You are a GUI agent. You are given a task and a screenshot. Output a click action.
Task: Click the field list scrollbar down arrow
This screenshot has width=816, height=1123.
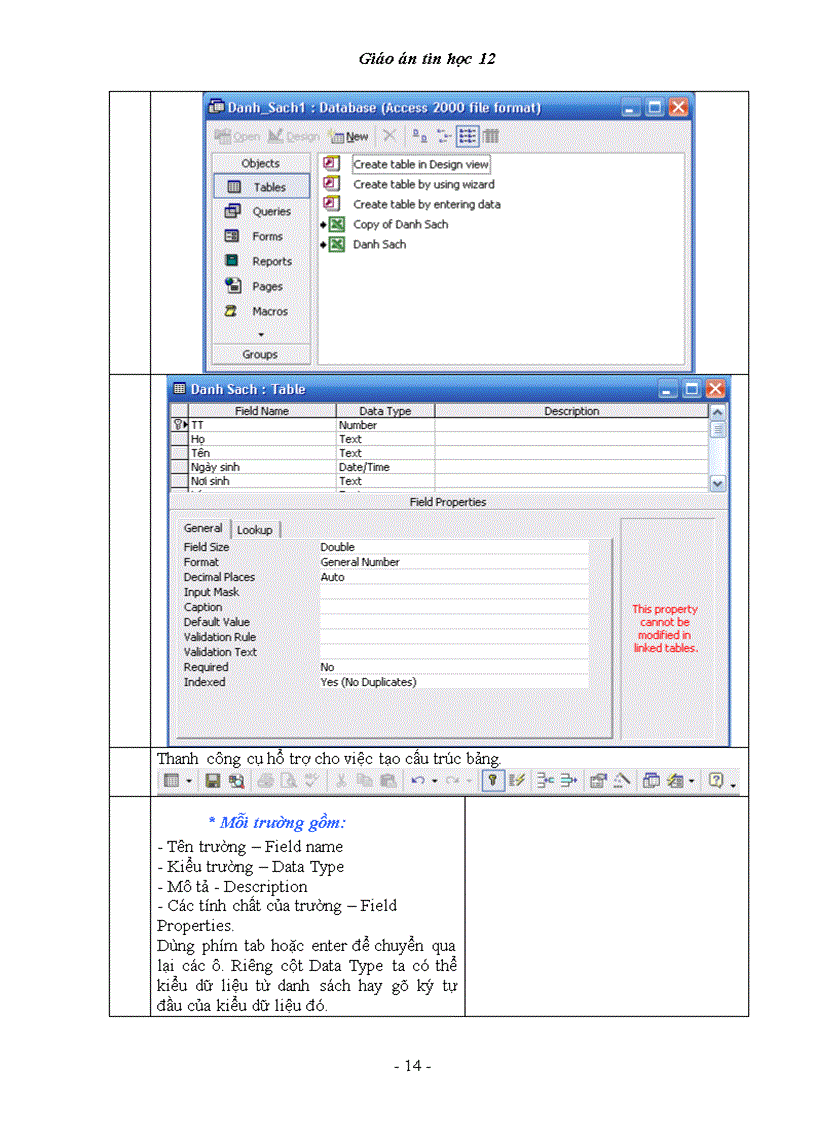point(717,483)
